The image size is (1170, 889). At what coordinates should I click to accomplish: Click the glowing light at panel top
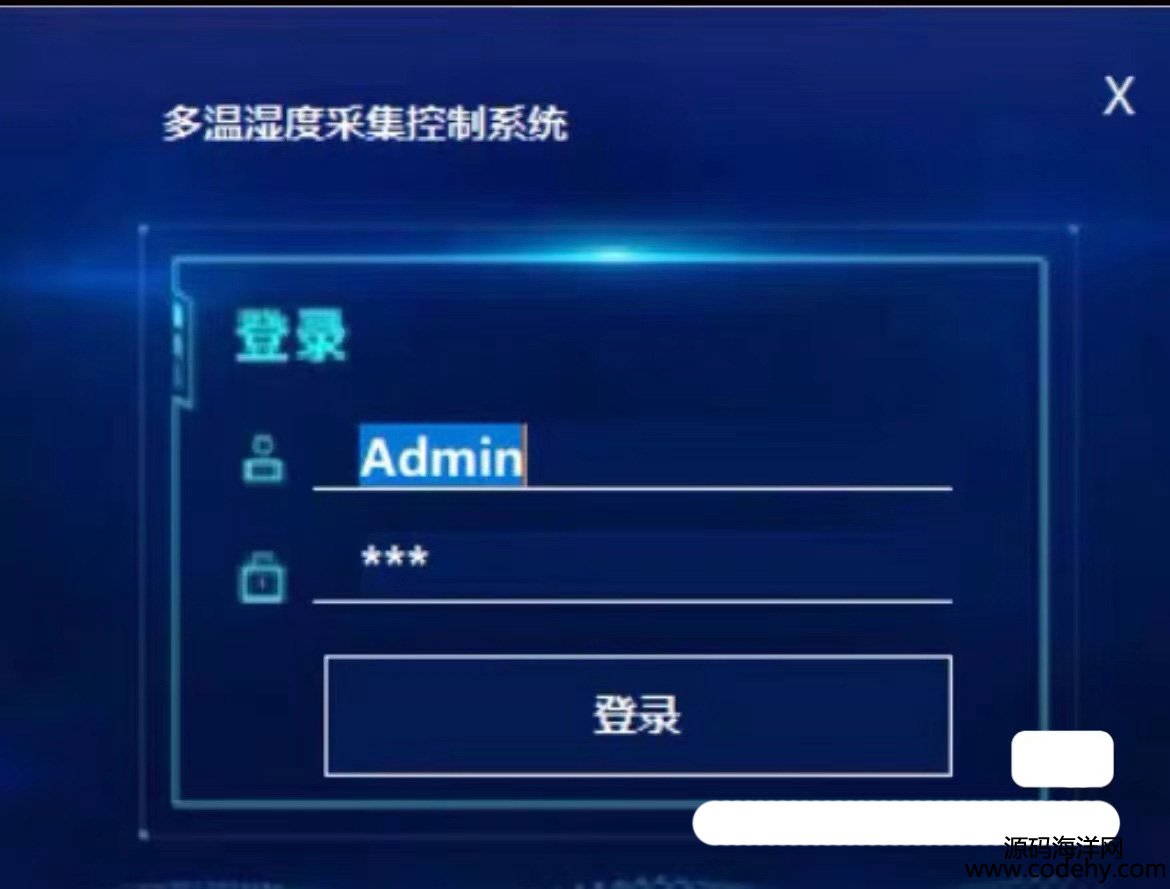614,255
